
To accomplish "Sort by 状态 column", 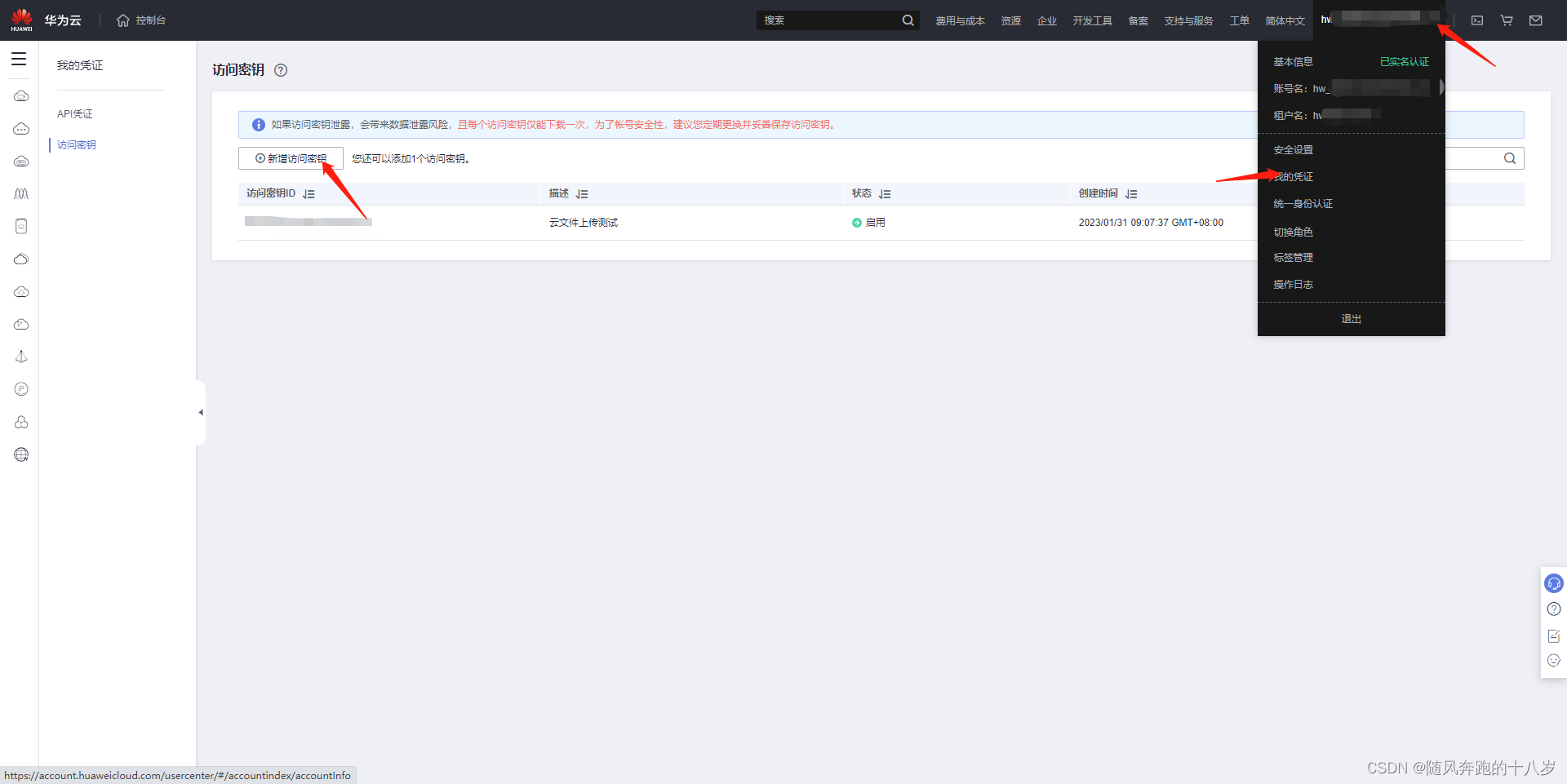I will click(x=885, y=194).
